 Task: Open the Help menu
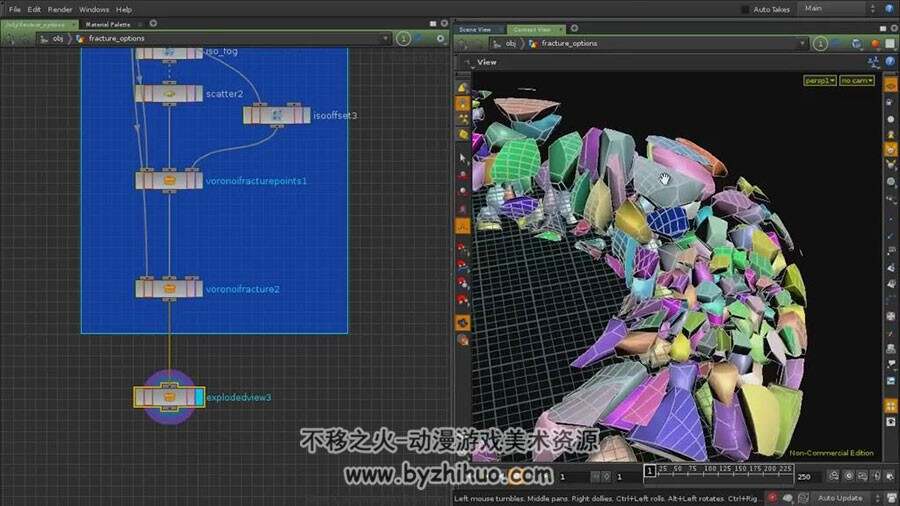pyautogui.click(x=124, y=9)
